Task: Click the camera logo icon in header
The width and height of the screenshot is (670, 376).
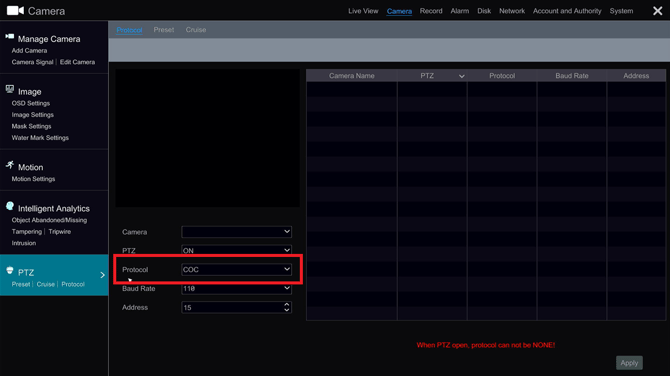Action: (15, 10)
